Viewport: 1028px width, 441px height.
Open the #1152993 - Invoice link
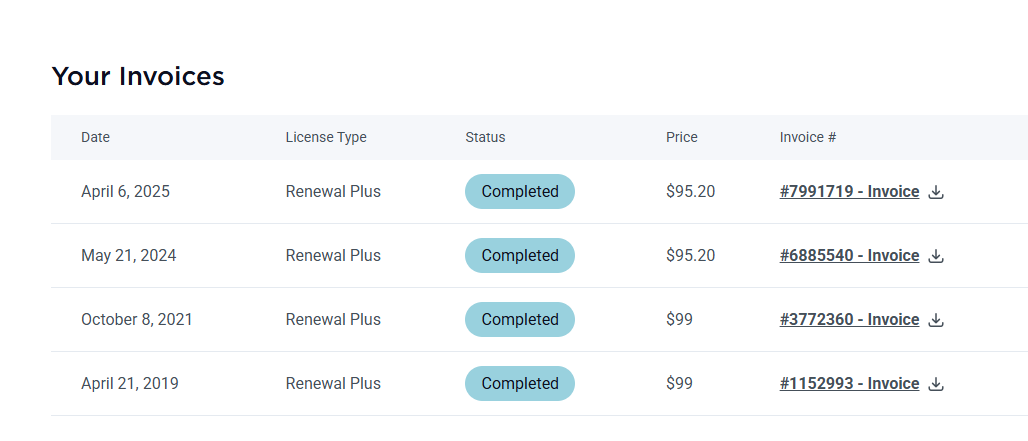(849, 383)
